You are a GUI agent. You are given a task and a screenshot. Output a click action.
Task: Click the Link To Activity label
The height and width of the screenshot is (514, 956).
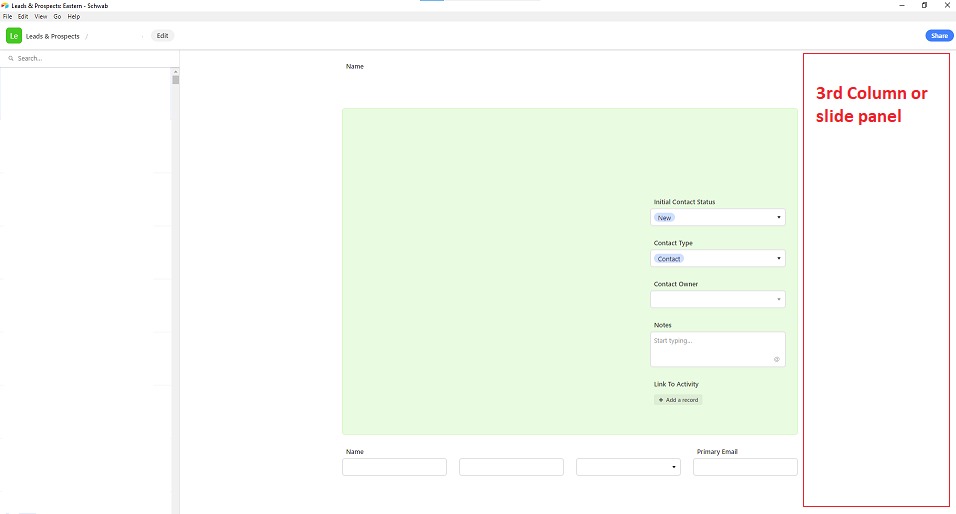coord(676,384)
